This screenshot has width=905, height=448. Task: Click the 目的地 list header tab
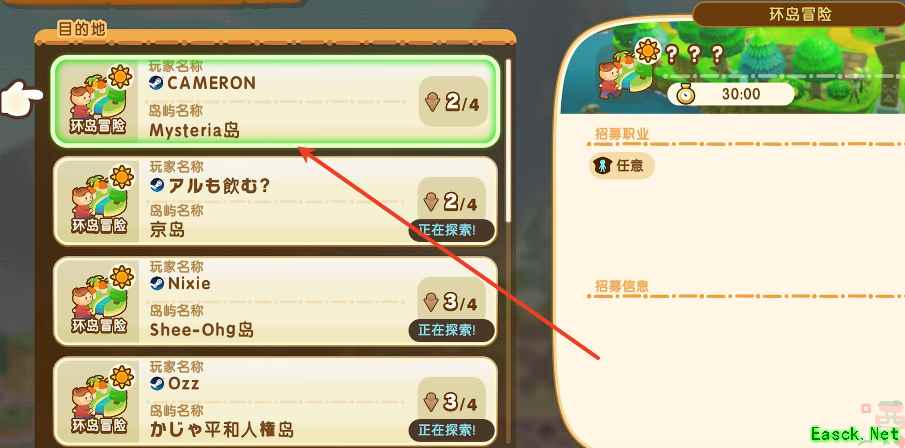click(x=82, y=28)
